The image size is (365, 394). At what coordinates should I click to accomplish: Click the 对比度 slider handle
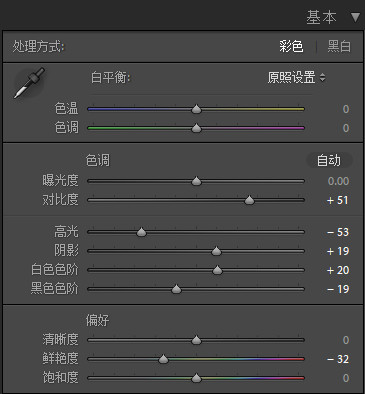(x=249, y=200)
